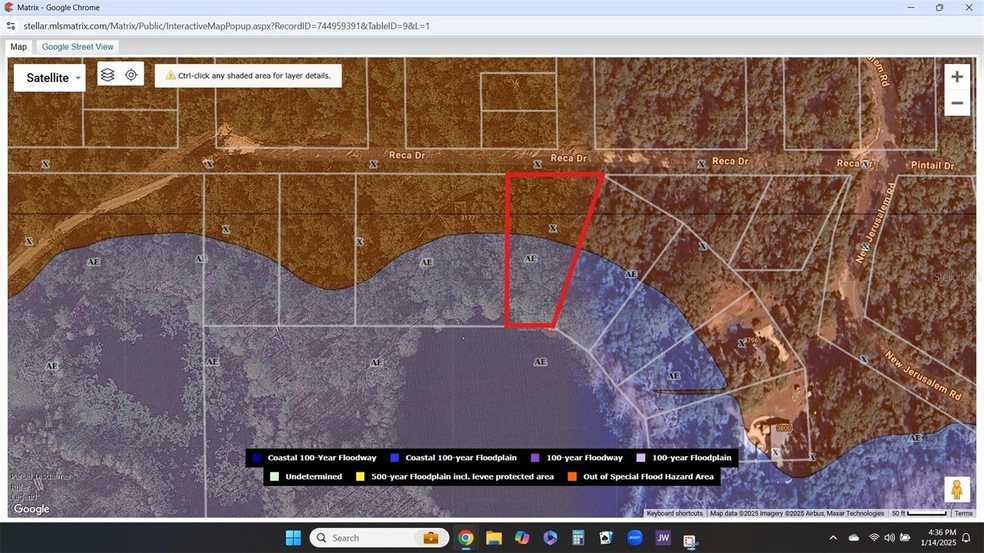Open the Keyboard shortcuts link
Viewport: 984px width, 553px height.
coord(674,513)
